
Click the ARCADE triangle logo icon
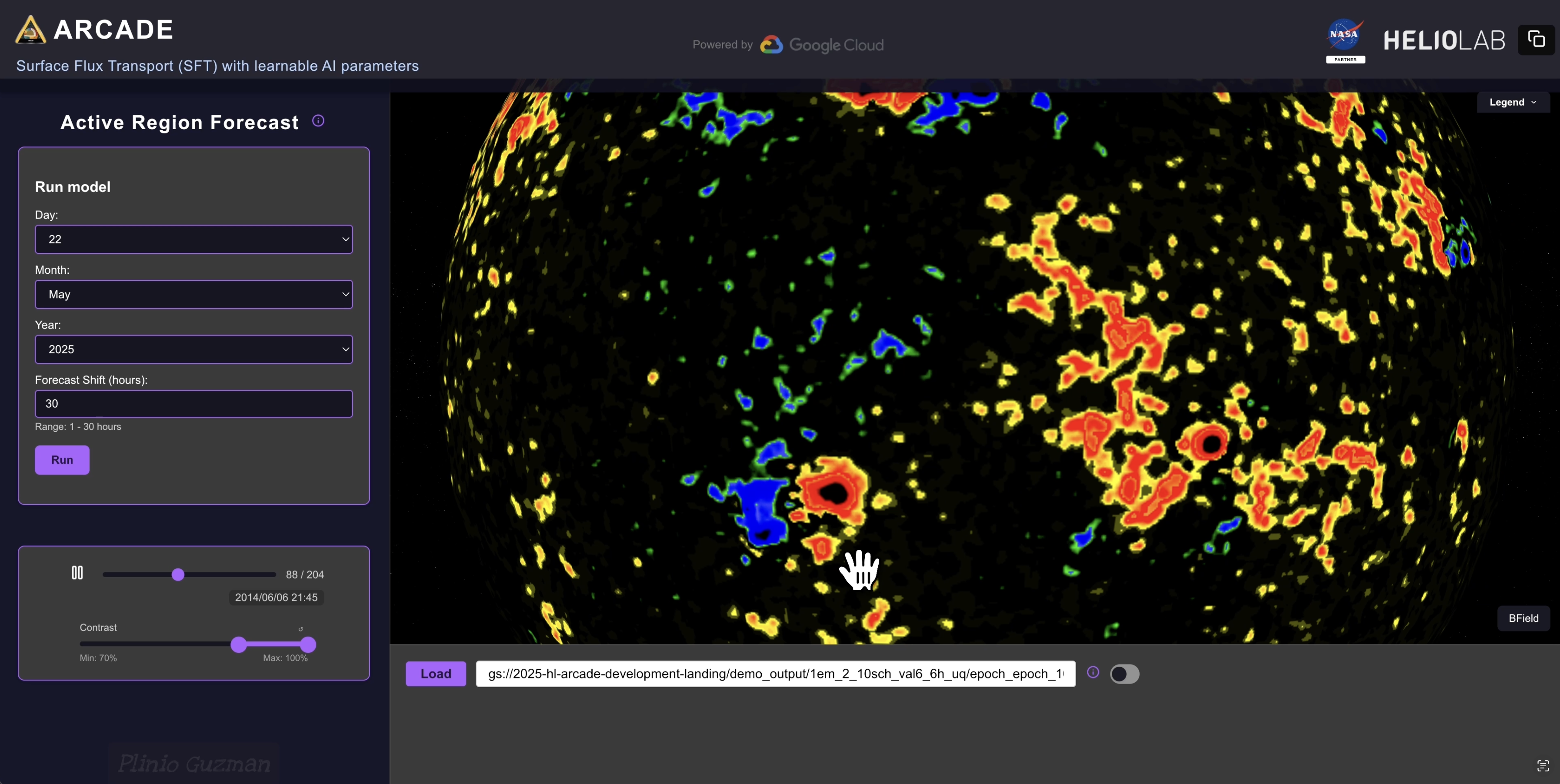[x=30, y=30]
